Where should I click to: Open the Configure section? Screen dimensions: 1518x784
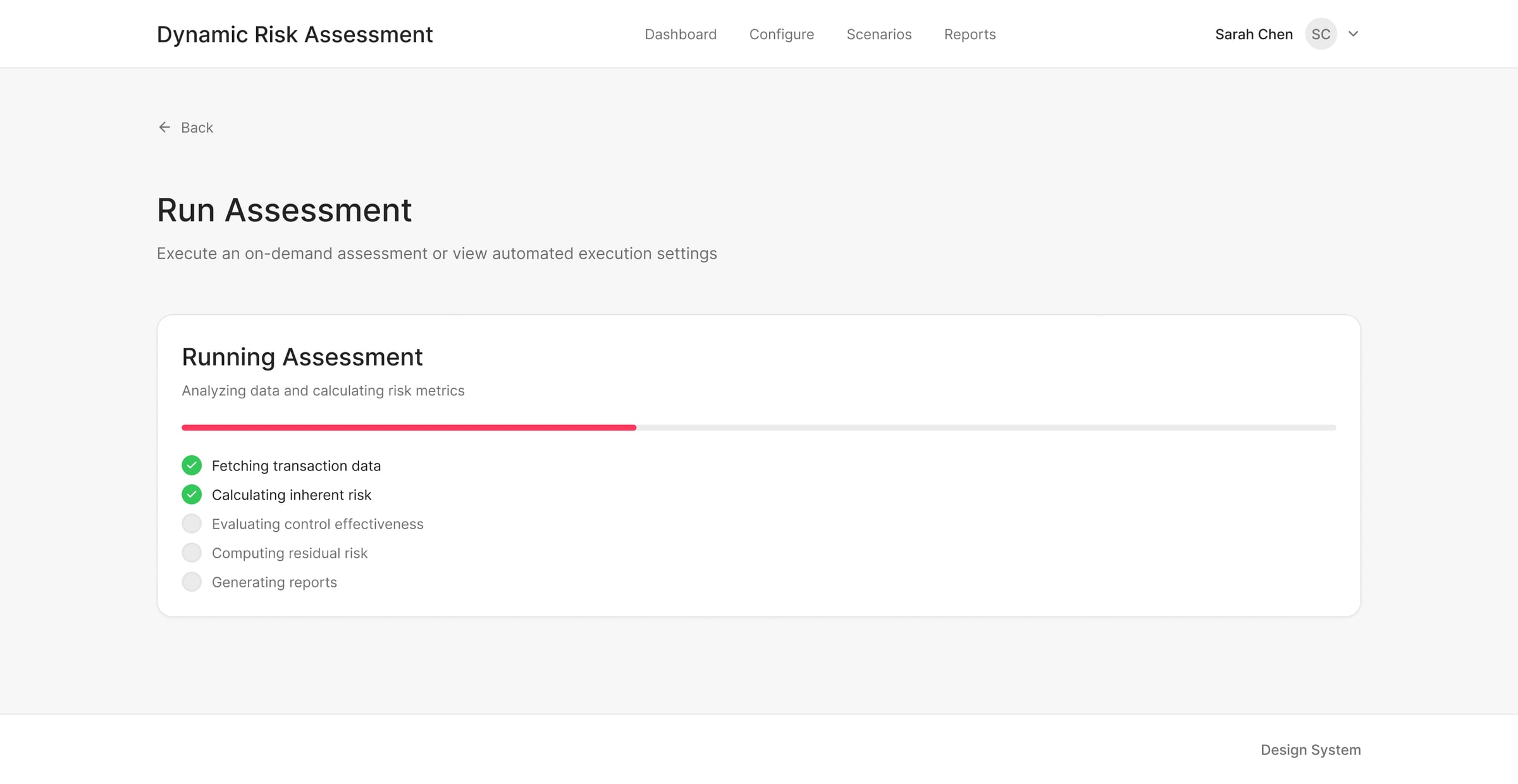(781, 34)
